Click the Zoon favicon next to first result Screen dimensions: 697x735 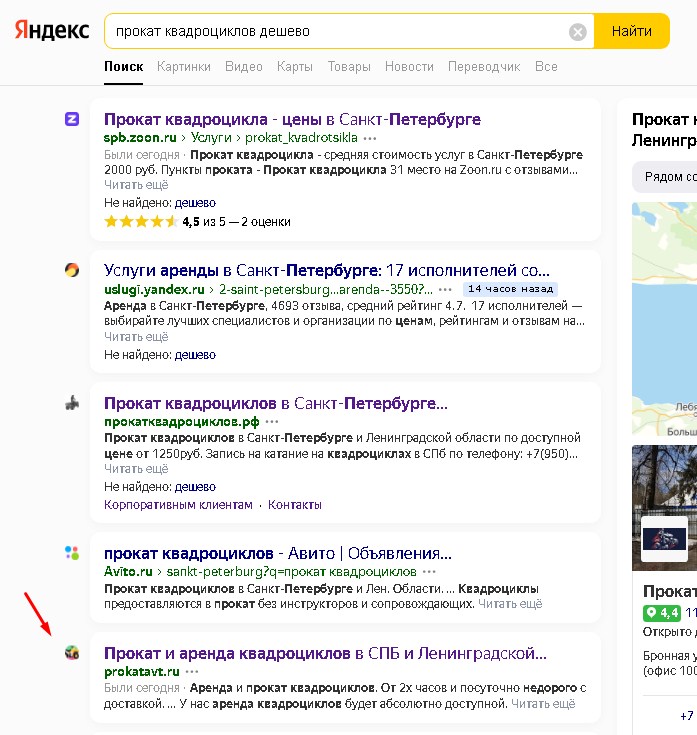[x=72, y=119]
